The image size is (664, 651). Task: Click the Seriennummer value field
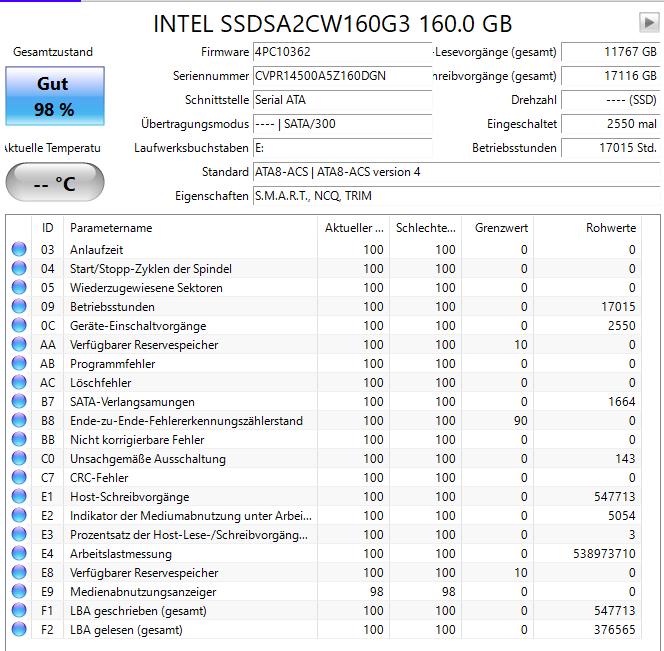click(341, 76)
